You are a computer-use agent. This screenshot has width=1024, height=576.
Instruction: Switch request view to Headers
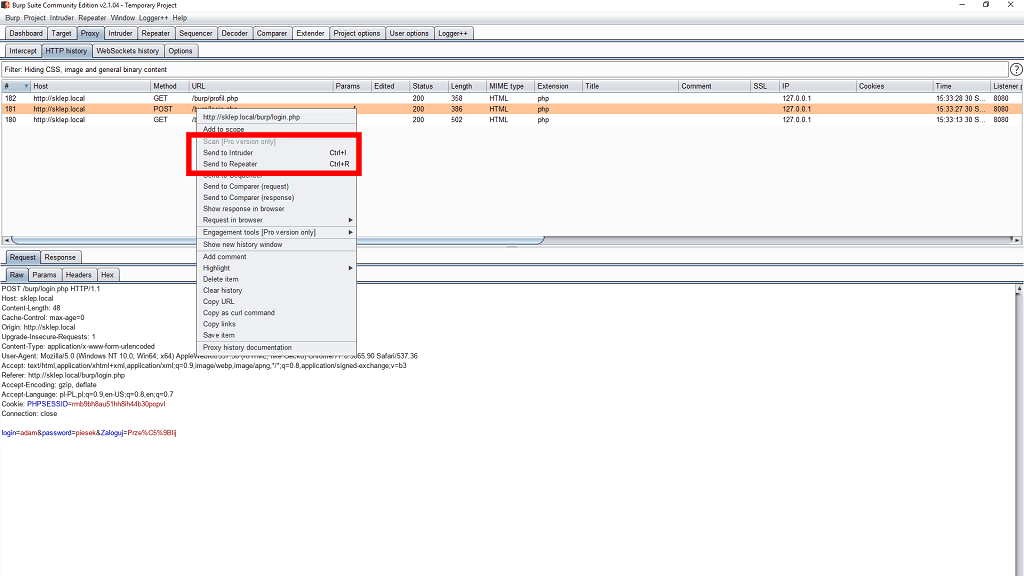(x=78, y=275)
